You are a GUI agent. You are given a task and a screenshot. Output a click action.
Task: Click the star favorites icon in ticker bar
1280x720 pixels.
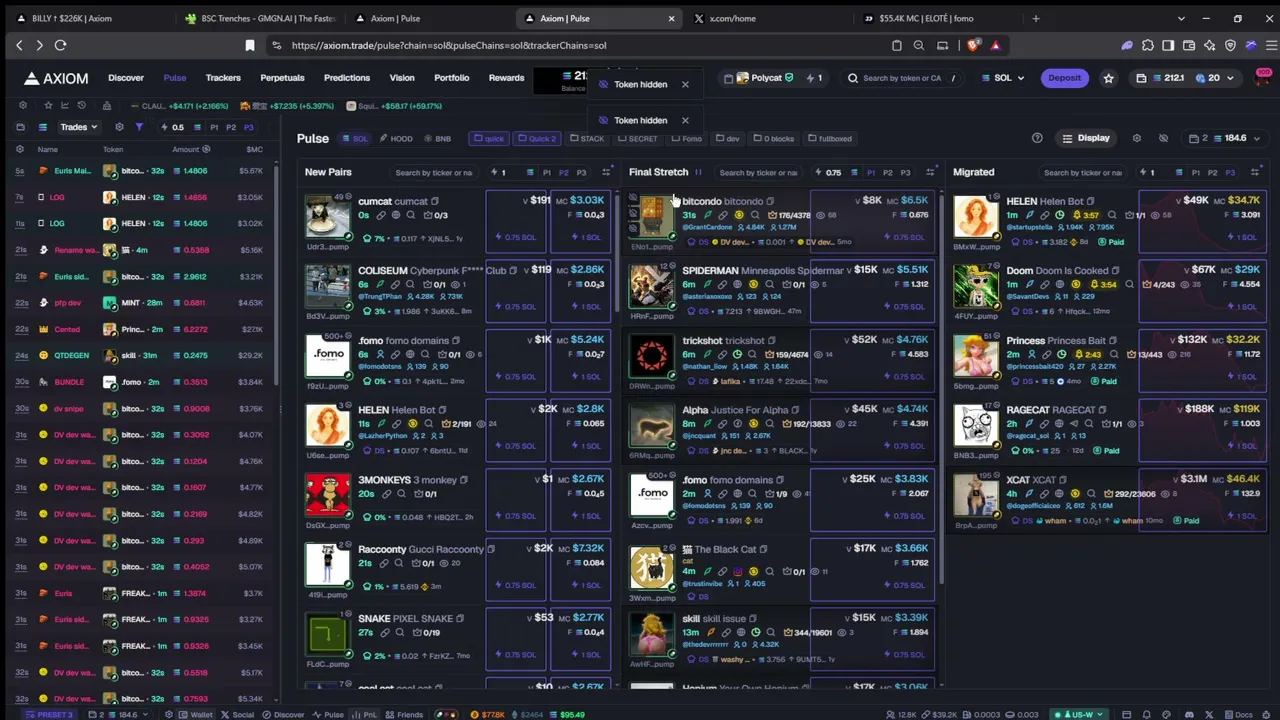click(48, 105)
